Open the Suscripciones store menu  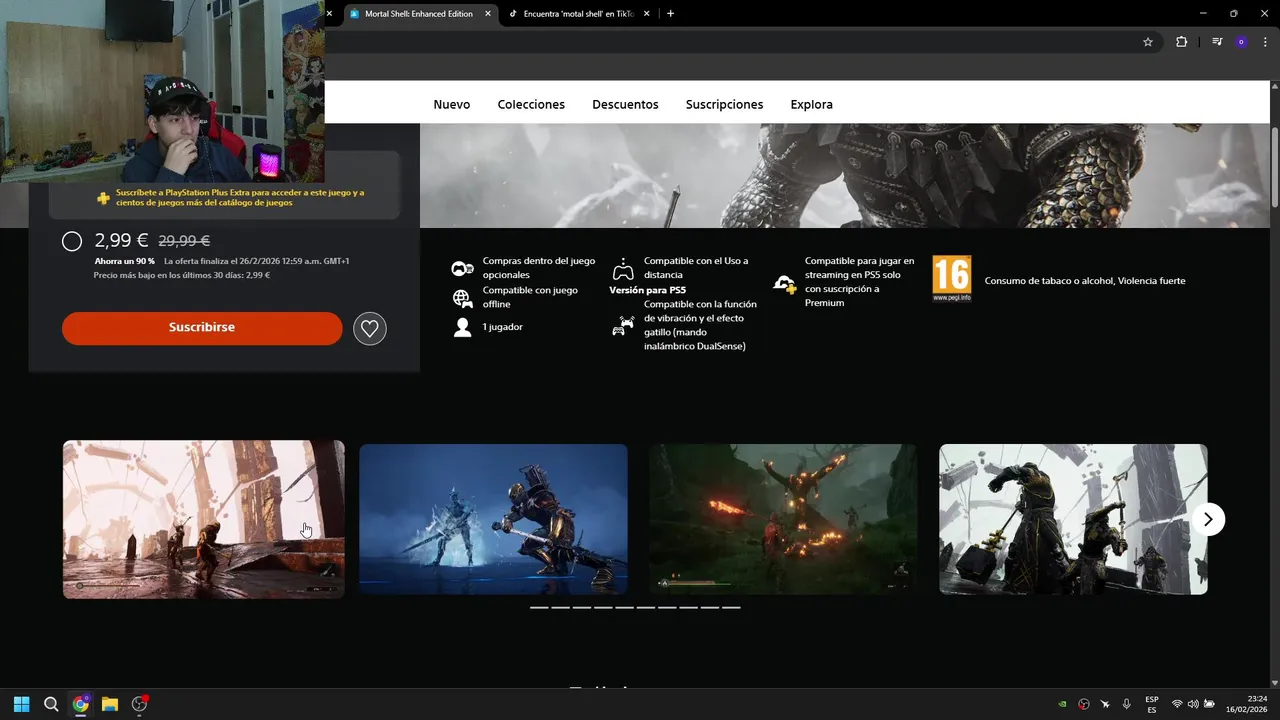coord(724,104)
